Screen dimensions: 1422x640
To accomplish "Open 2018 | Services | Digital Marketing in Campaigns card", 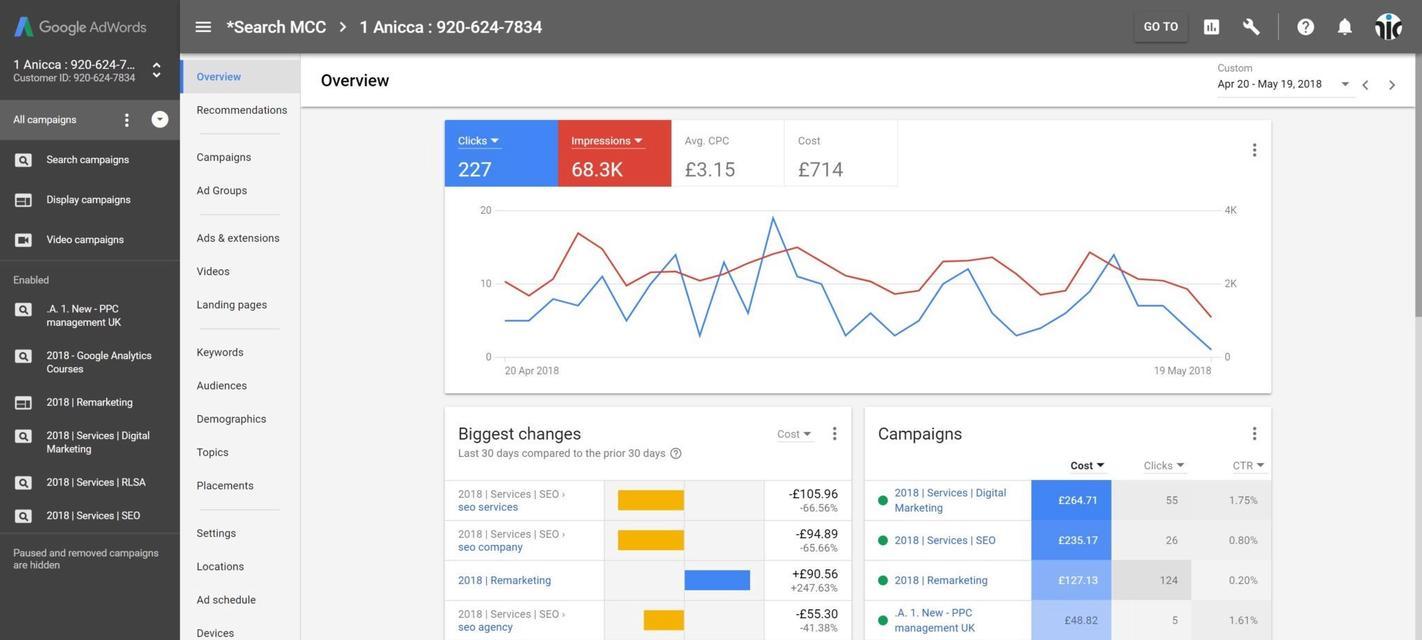I will [950, 501].
